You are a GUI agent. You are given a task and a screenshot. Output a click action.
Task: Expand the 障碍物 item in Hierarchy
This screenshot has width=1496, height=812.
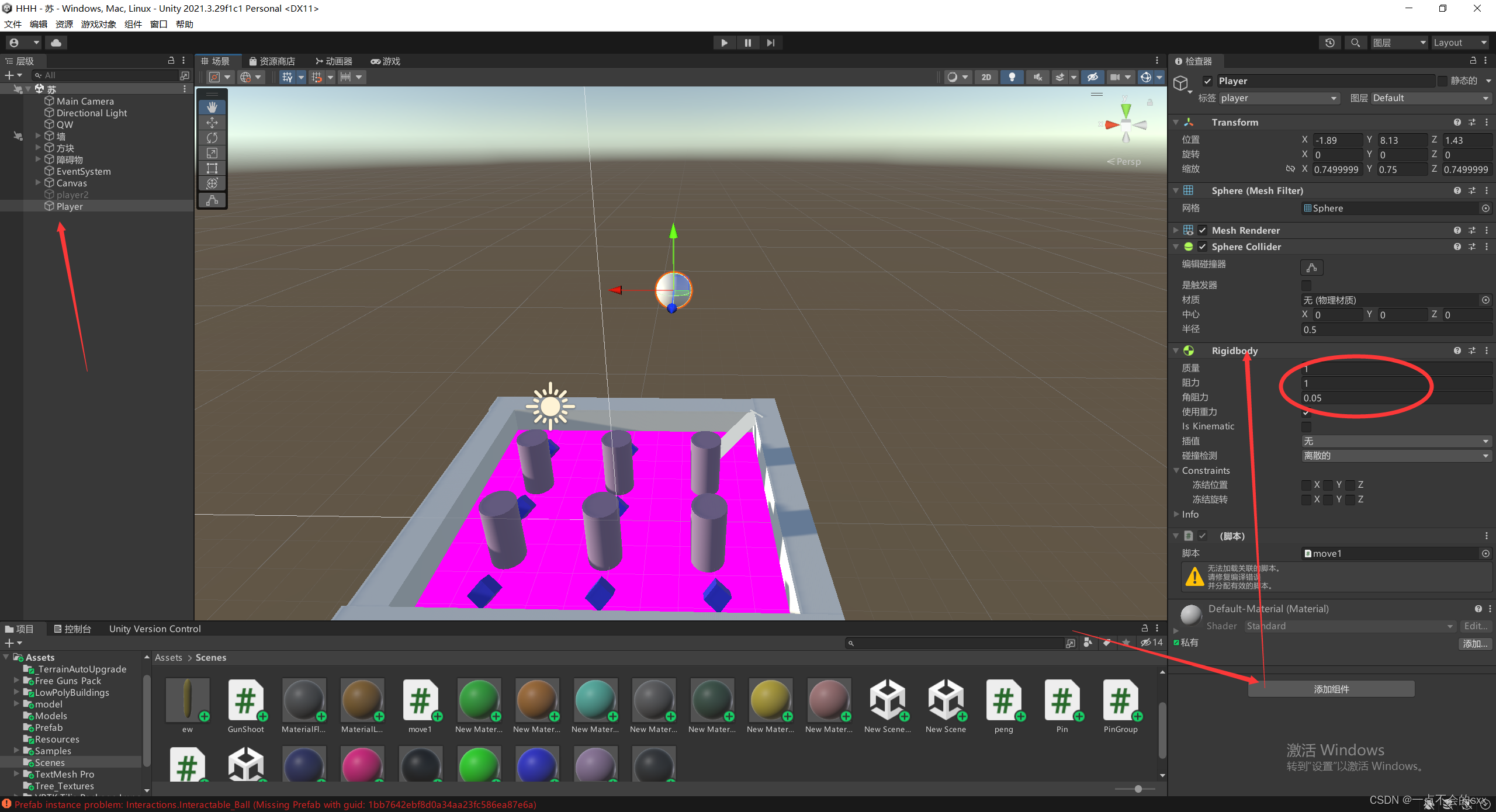click(x=37, y=159)
